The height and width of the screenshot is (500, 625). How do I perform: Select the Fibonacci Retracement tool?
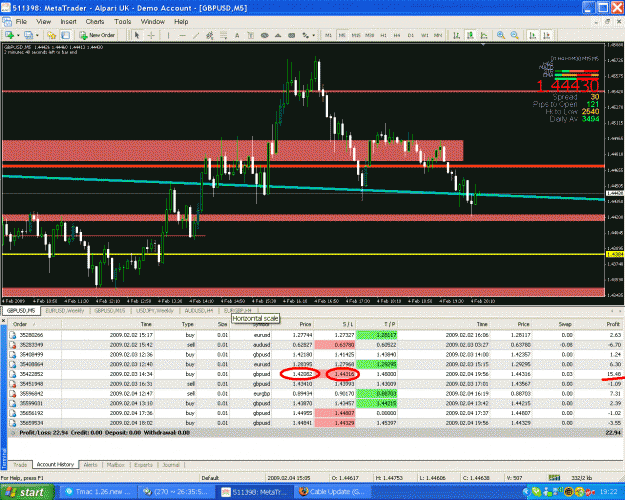[x=223, y=35]
